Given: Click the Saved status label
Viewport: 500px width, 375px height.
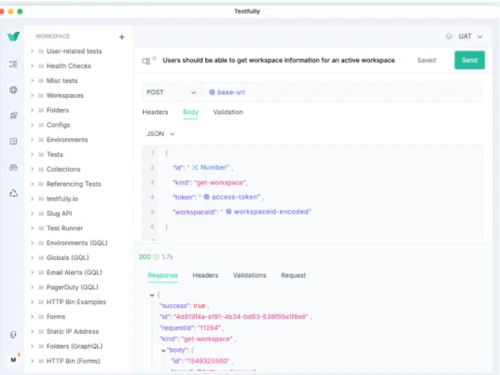Looking at the screenshot, I should 427,60.
